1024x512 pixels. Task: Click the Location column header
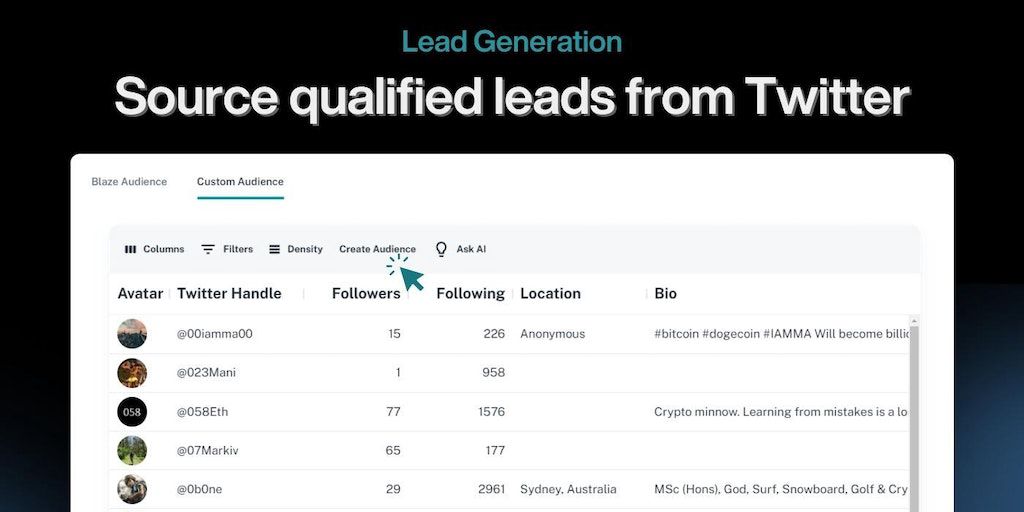coord(550,294)
